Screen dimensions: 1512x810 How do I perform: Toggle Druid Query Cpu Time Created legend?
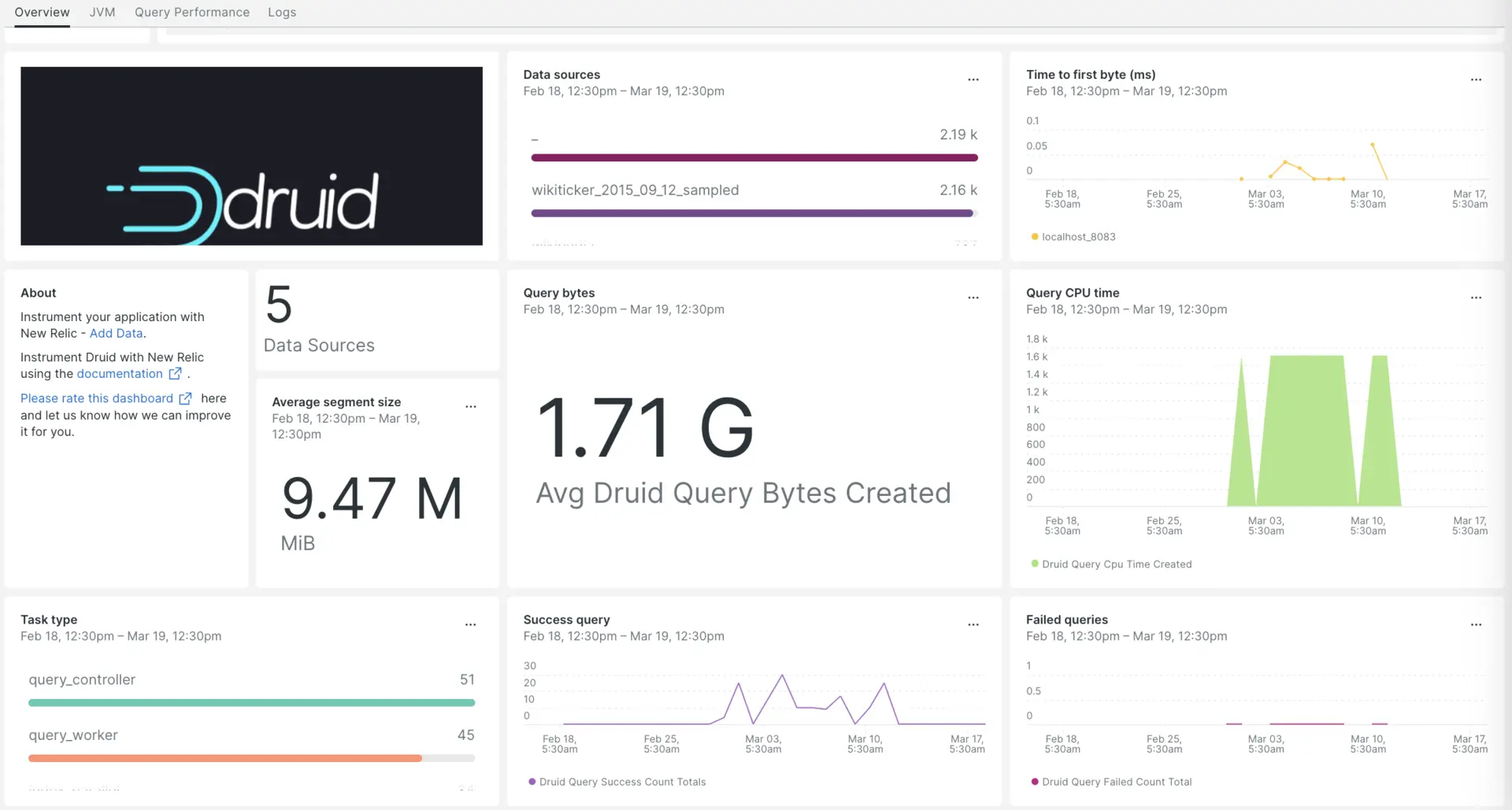click(x=1116, y=564)
